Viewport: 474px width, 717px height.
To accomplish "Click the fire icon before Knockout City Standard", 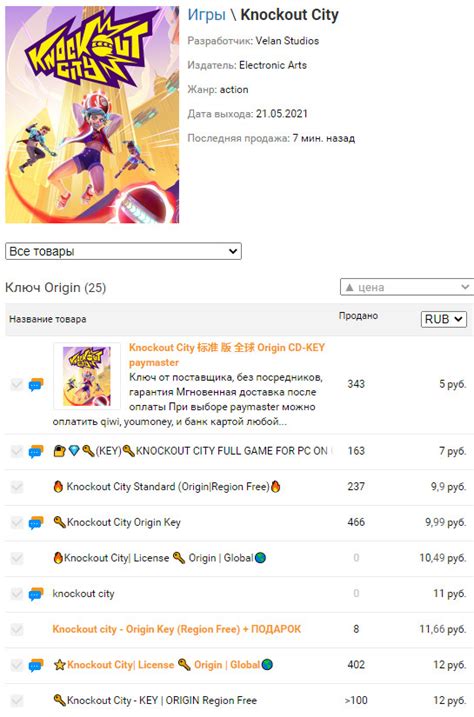I will tap(58, 487).
